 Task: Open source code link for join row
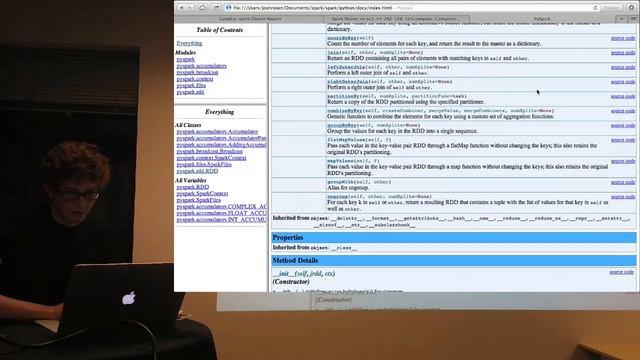[x=623, y=53]
